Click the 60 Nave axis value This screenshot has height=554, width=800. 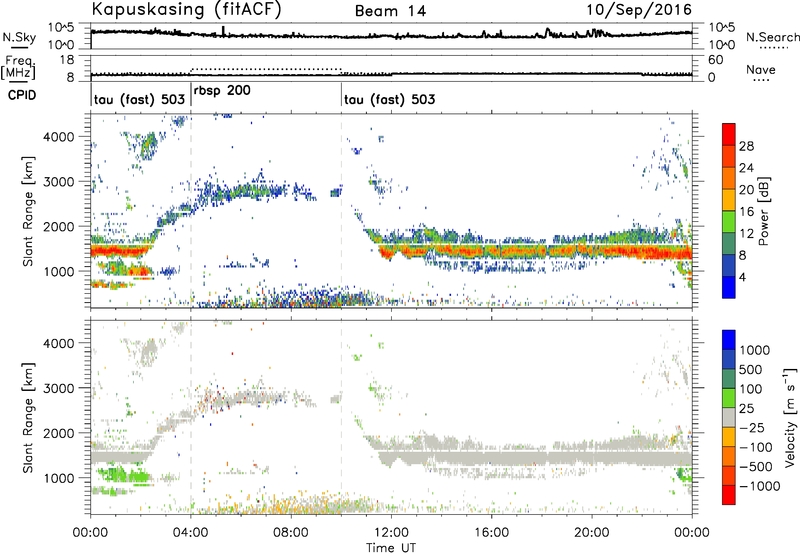(715, 60)
